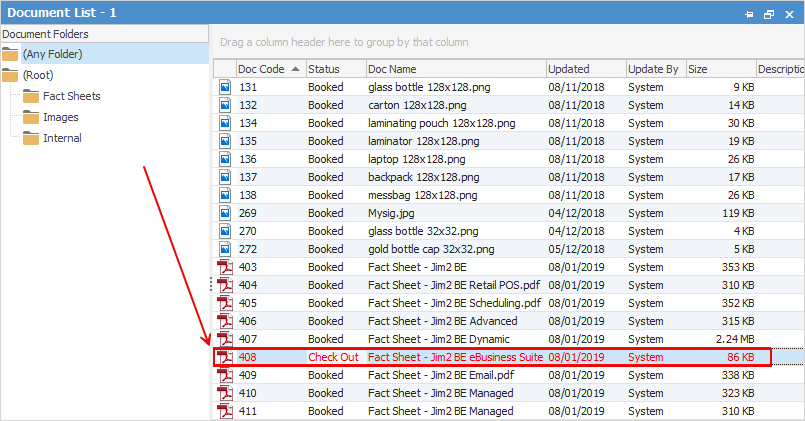
Task: Click the '119 KB' size cell
Action: pos(738,213)
